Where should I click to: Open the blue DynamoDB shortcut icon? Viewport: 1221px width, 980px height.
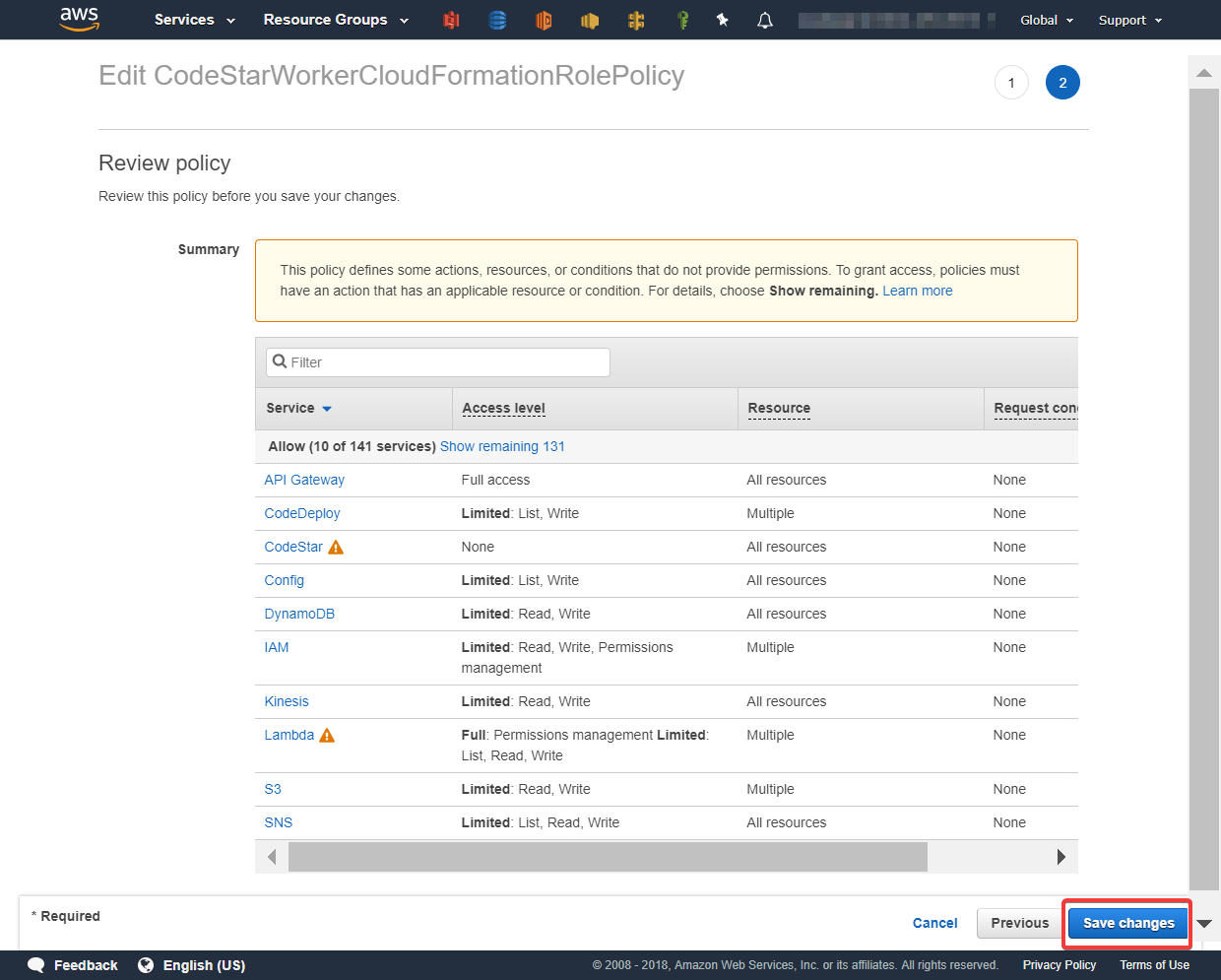[x=497, y=20]
